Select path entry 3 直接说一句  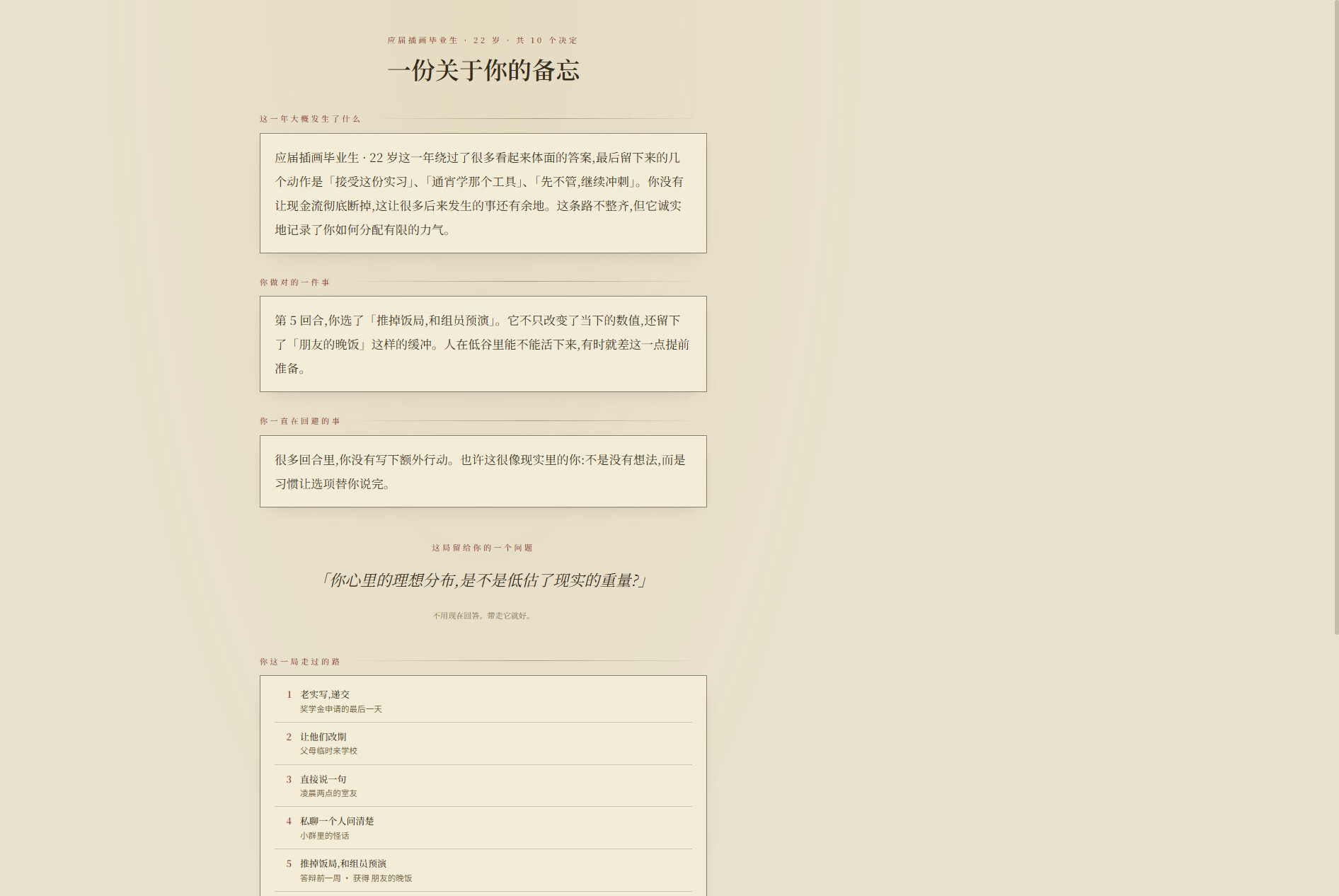tap(483, 786)
